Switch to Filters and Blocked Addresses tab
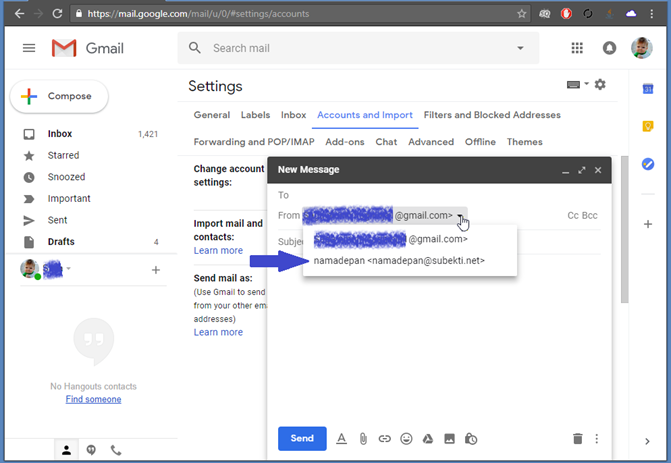This screenshot has height=463, width=671. pos(492,115)
